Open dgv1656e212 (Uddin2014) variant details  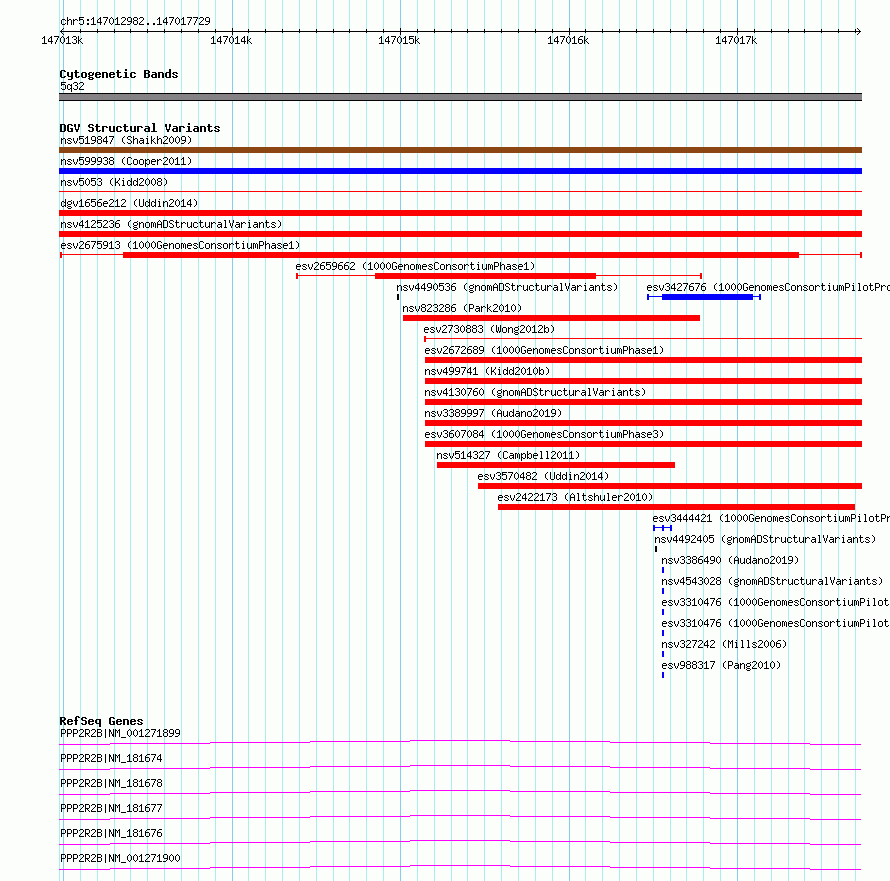click(x=129, y=203)
